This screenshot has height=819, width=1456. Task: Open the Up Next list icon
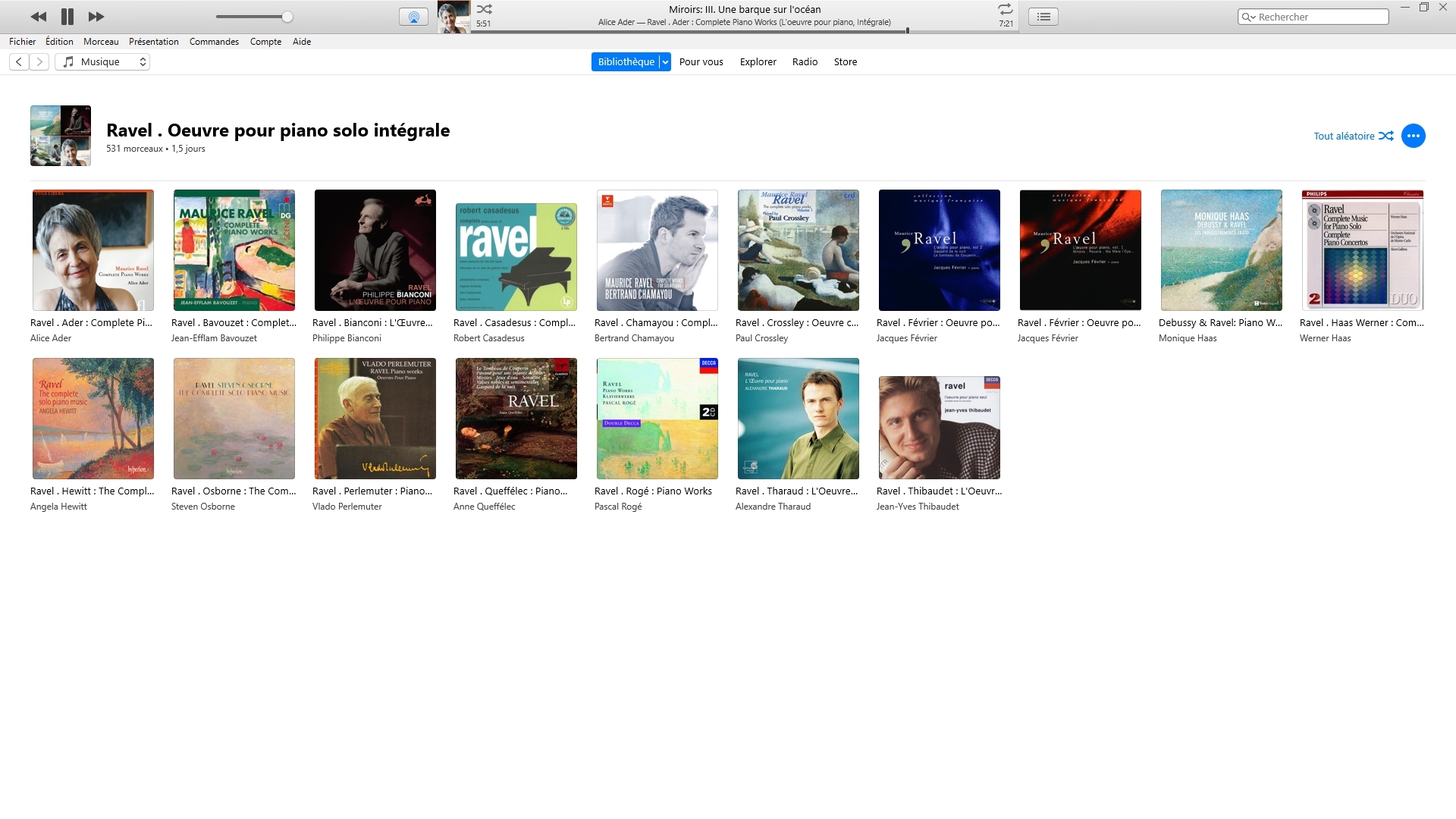click(x=1044, y=17)
